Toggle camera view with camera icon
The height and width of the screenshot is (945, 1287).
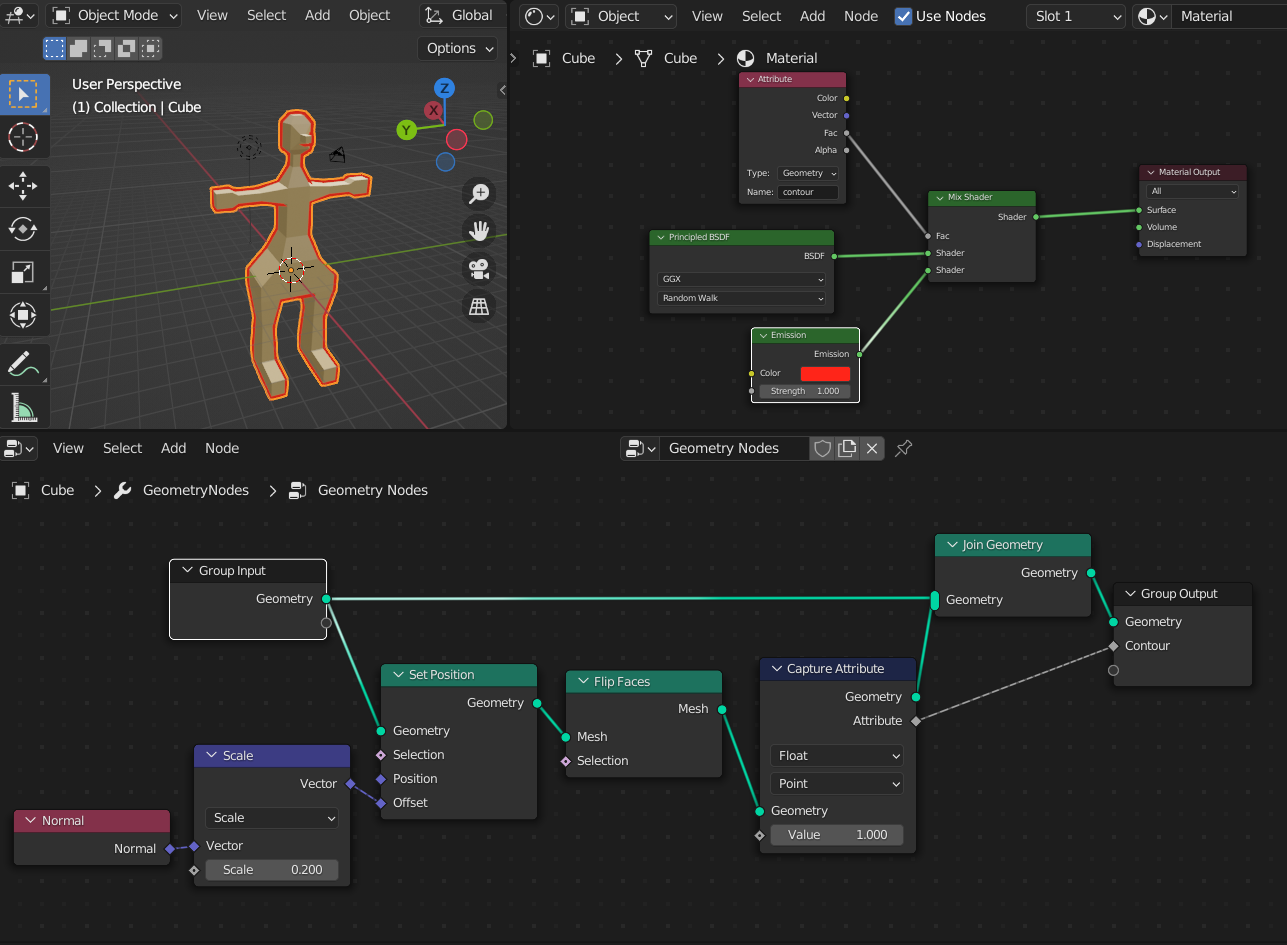tap(480, 269)
